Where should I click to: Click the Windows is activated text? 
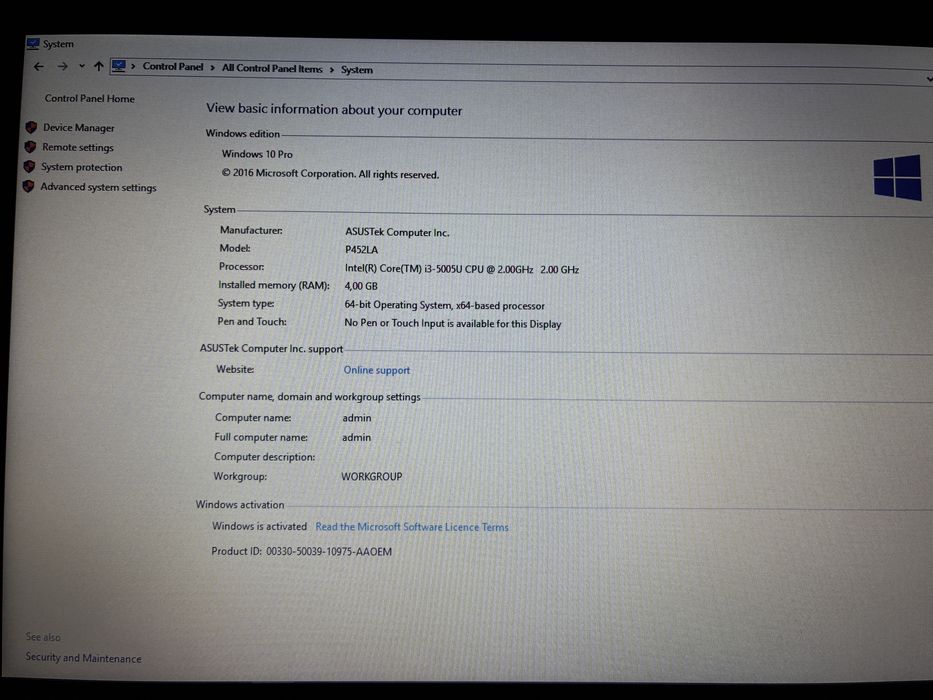pyautogui.click(x=259, y=526)
